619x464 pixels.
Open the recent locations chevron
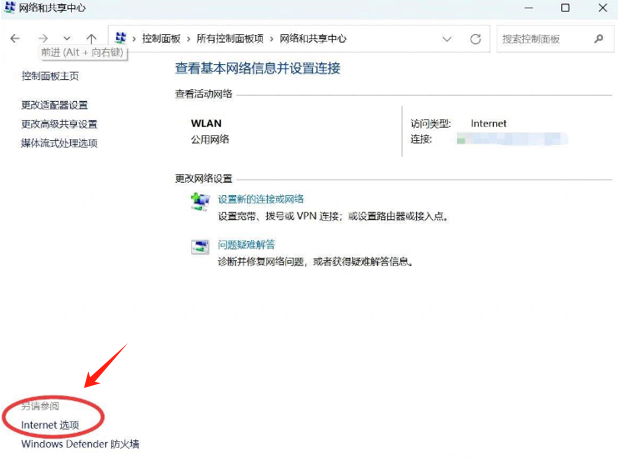[67, 39]
